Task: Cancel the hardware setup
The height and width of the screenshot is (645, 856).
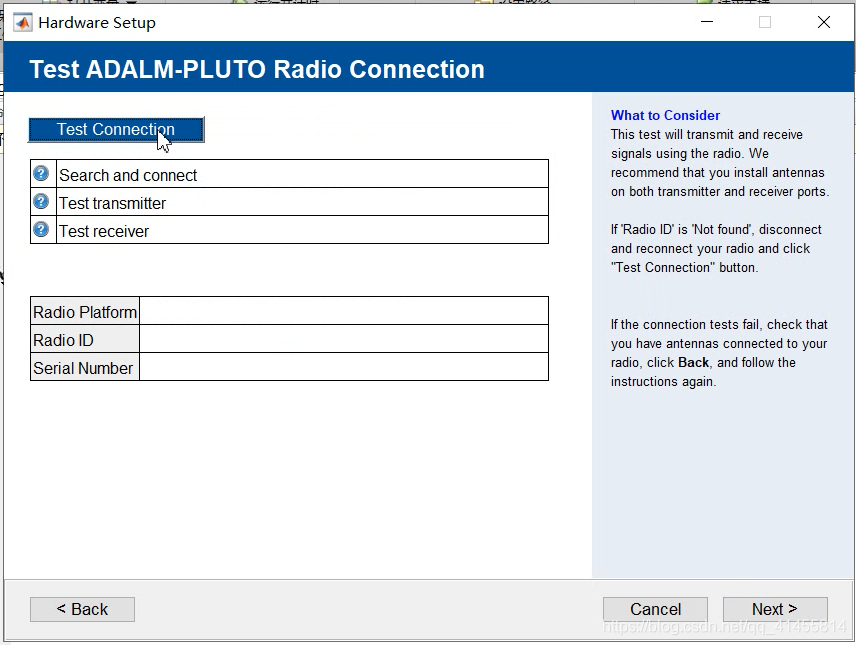Action: coord(655,609)
